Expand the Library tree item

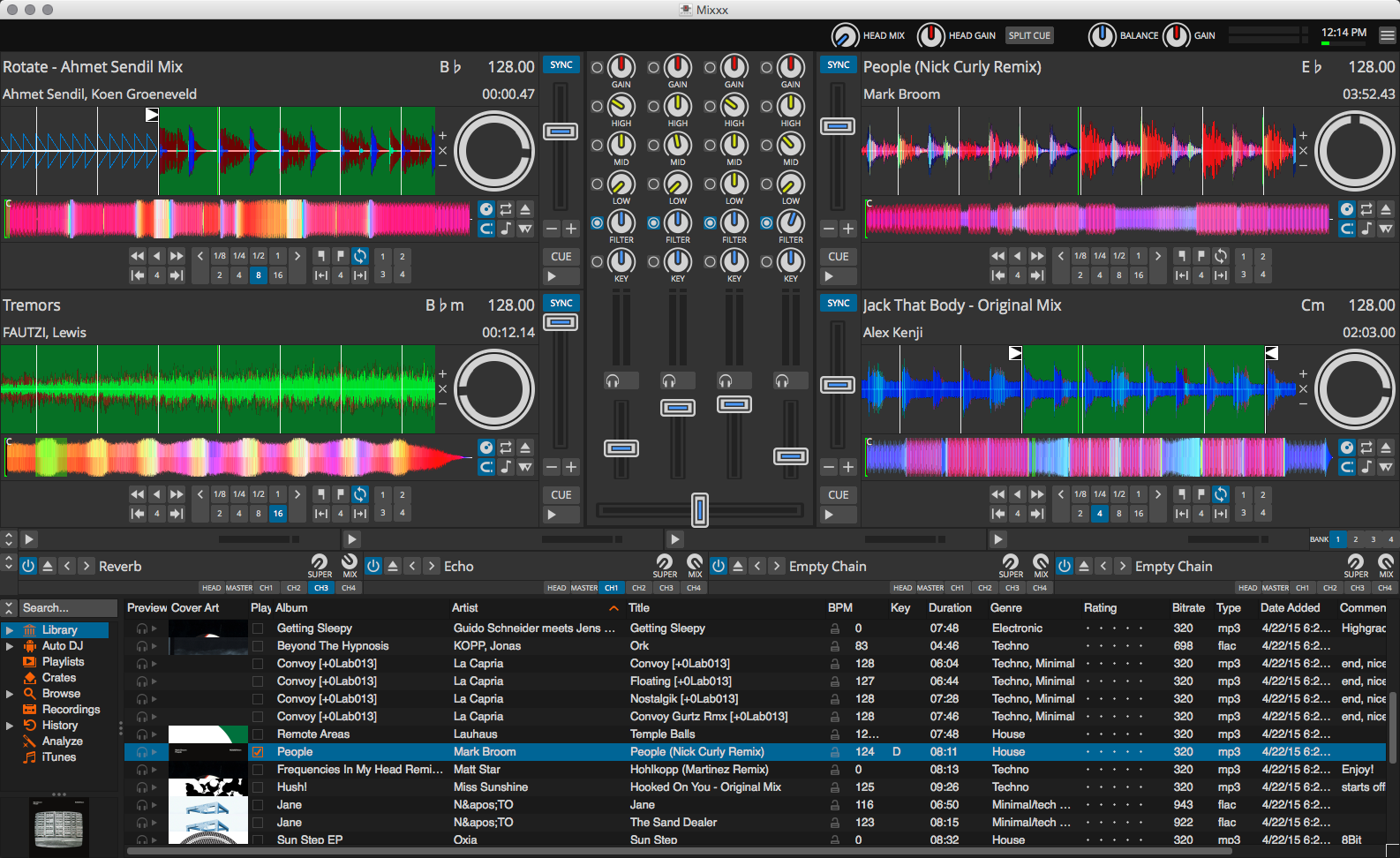click(x=9, y=630)
